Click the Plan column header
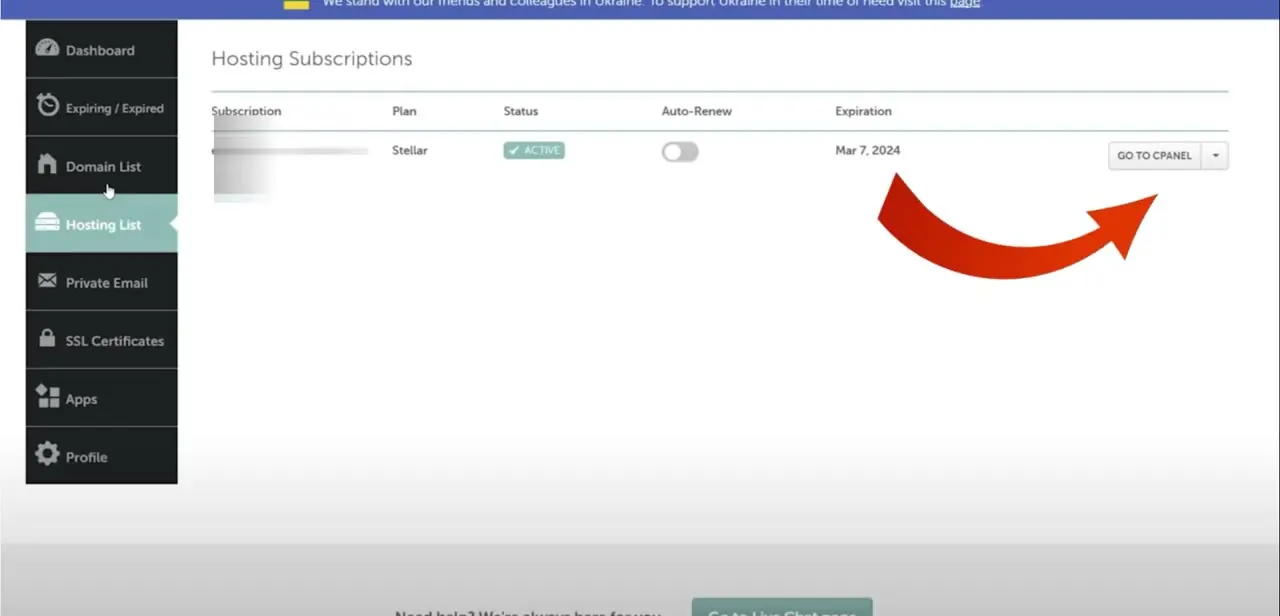Image resolution: width=1280 pixels, height=616 pixels. (x=404, y=111)
